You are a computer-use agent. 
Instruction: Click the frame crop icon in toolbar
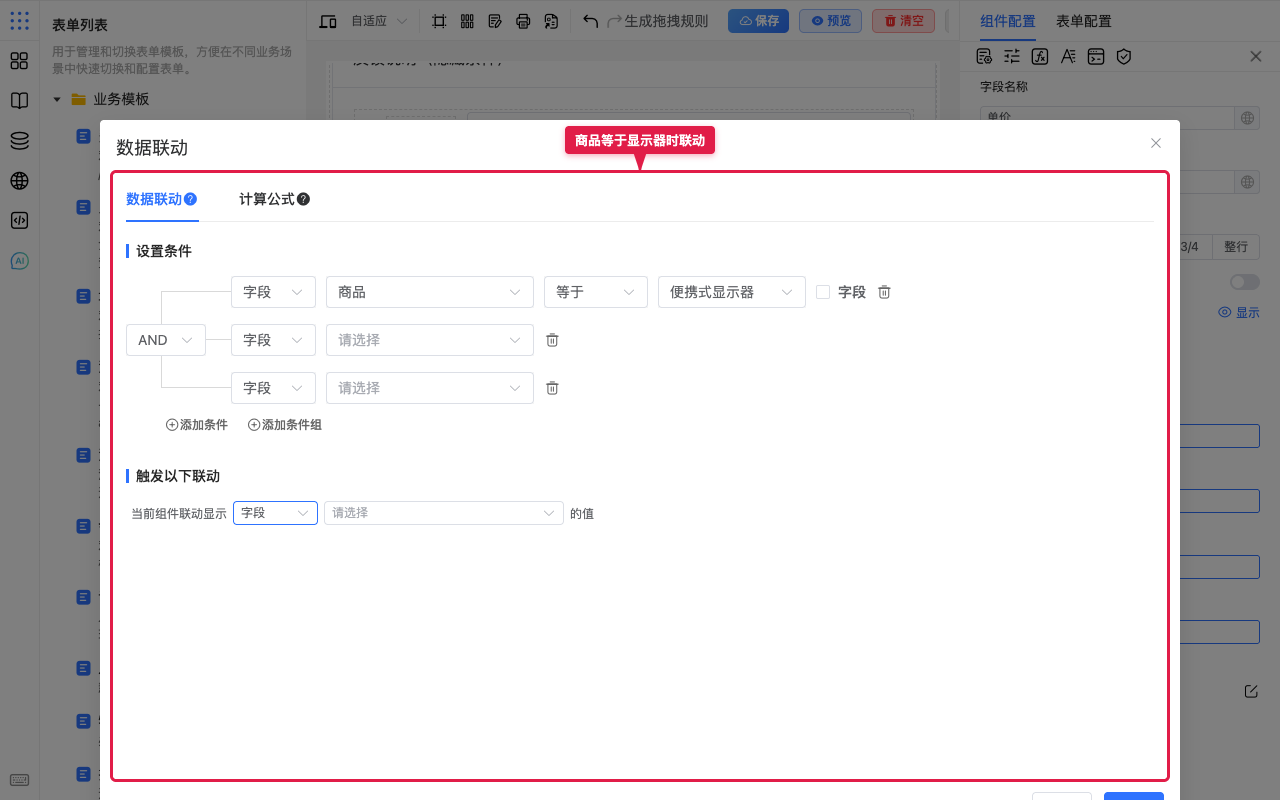[x=439, y=21]
